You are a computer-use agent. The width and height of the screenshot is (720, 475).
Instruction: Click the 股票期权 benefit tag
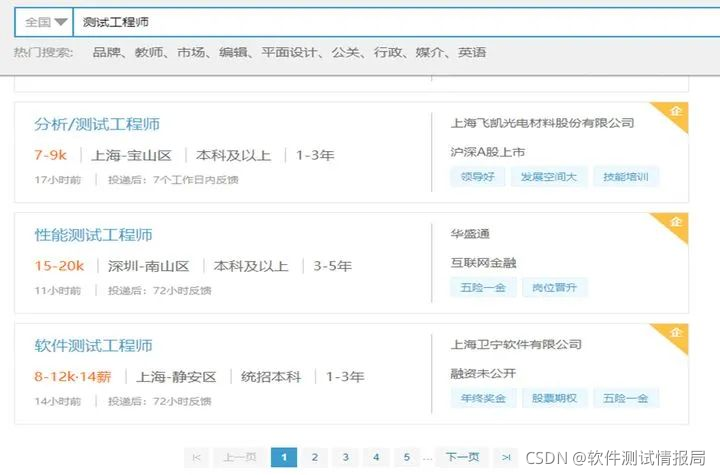pyautogui.click(x=554, y=398)
